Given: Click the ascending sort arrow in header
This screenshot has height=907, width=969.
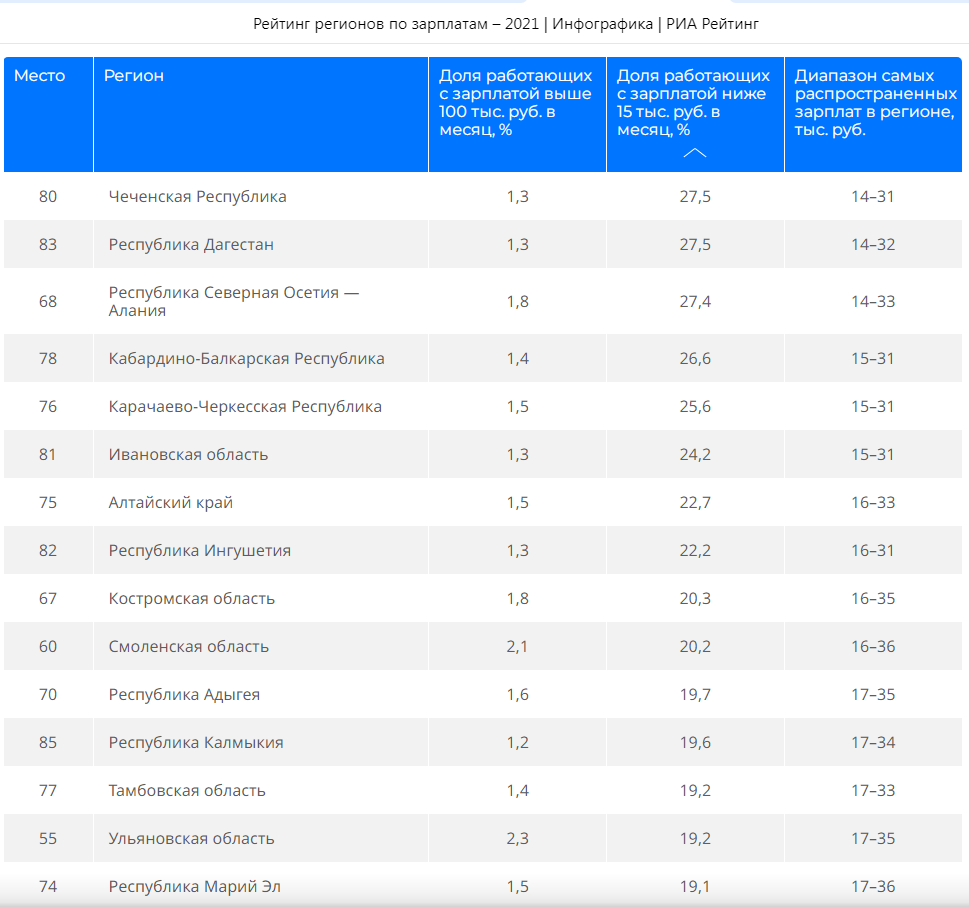Looking at the screenshot, I should [x=695, y=153].
